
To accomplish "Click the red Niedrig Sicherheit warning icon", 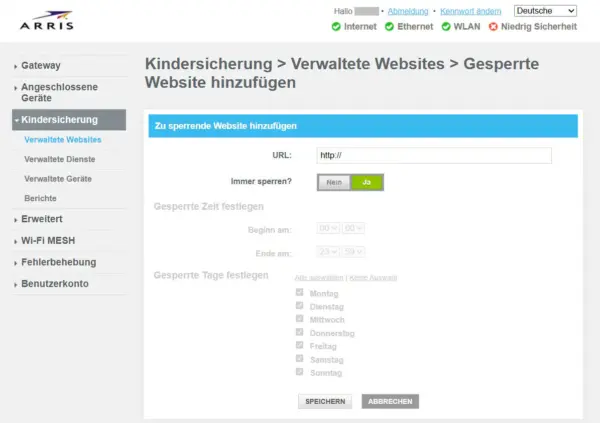I will (x=493, y=27).
